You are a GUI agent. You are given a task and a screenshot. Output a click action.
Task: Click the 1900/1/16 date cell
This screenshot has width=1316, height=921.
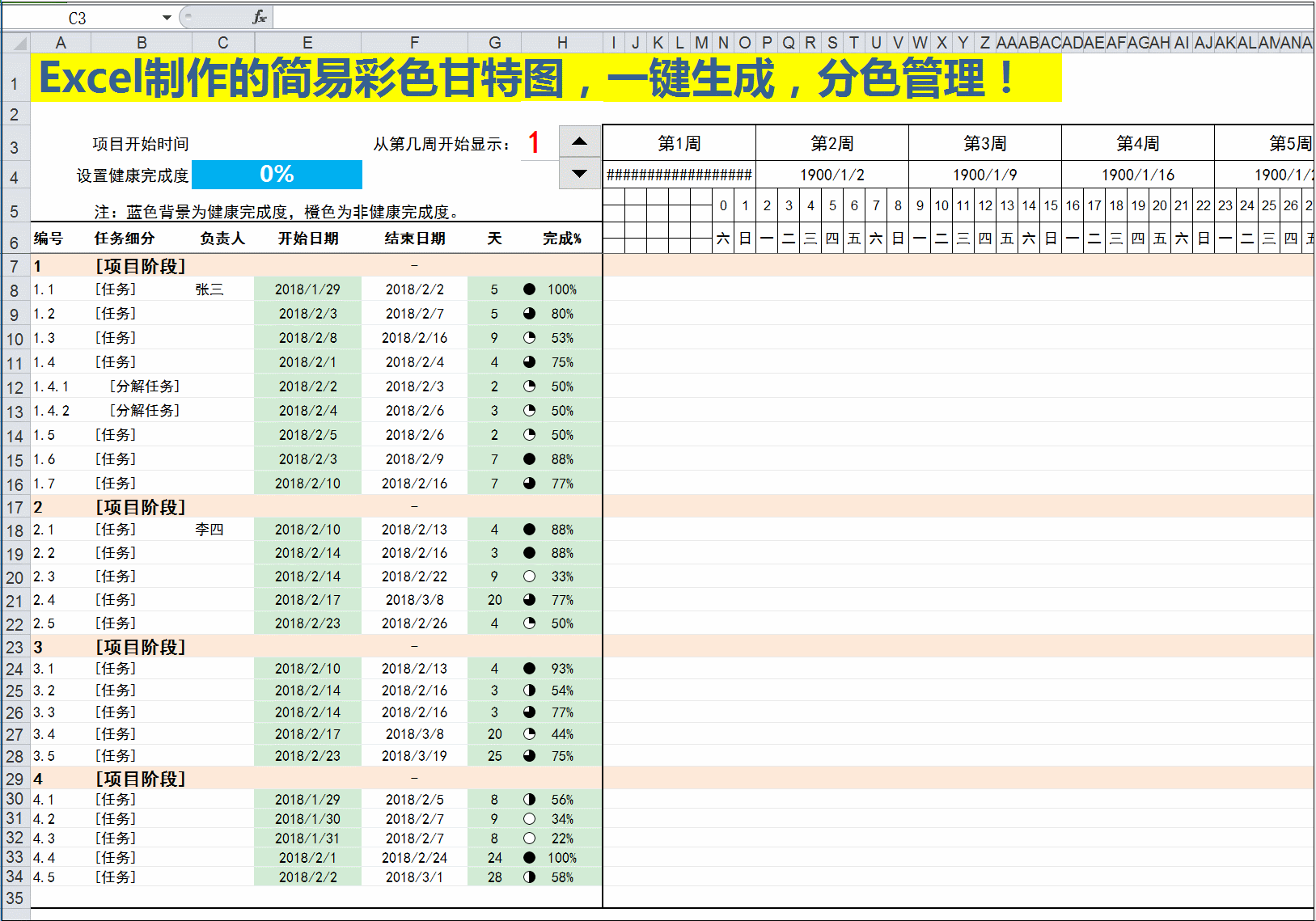(1138, 175)
